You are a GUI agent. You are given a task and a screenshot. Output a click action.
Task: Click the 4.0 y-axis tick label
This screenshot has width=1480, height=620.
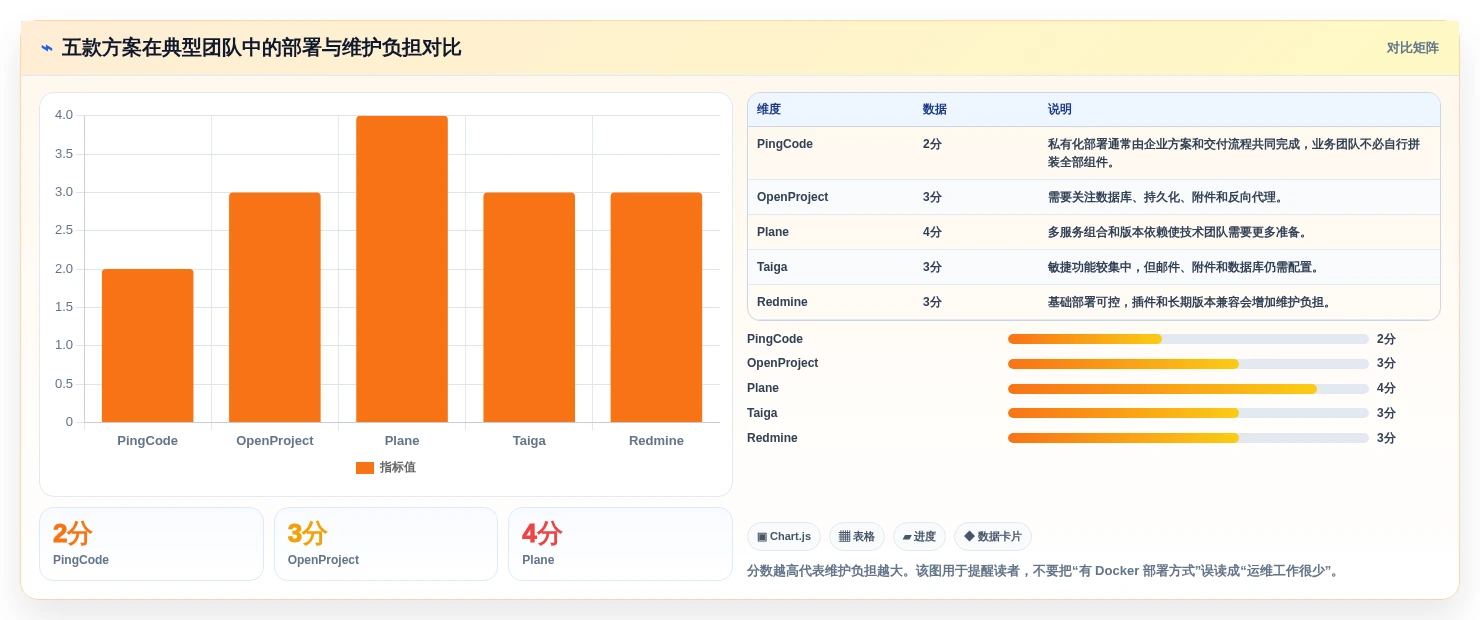click(64, 115)
